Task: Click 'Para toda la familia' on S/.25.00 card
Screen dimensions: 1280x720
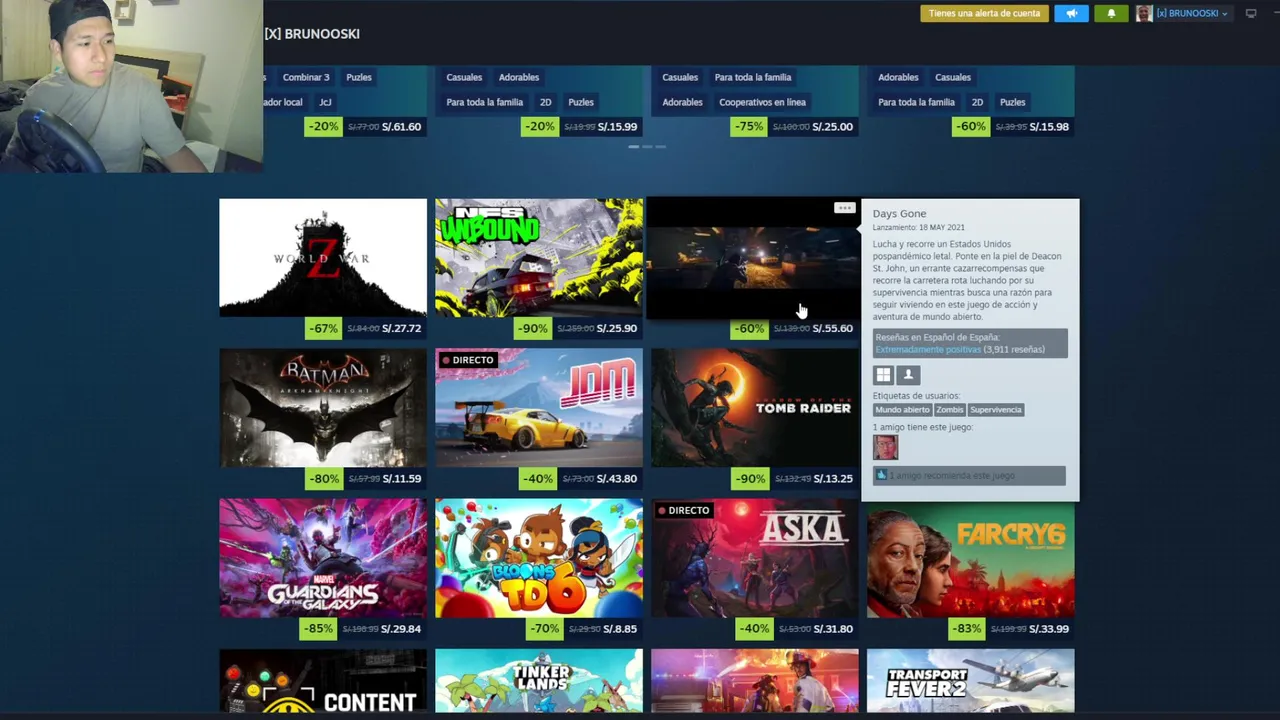Action: [x=753, y=77]
